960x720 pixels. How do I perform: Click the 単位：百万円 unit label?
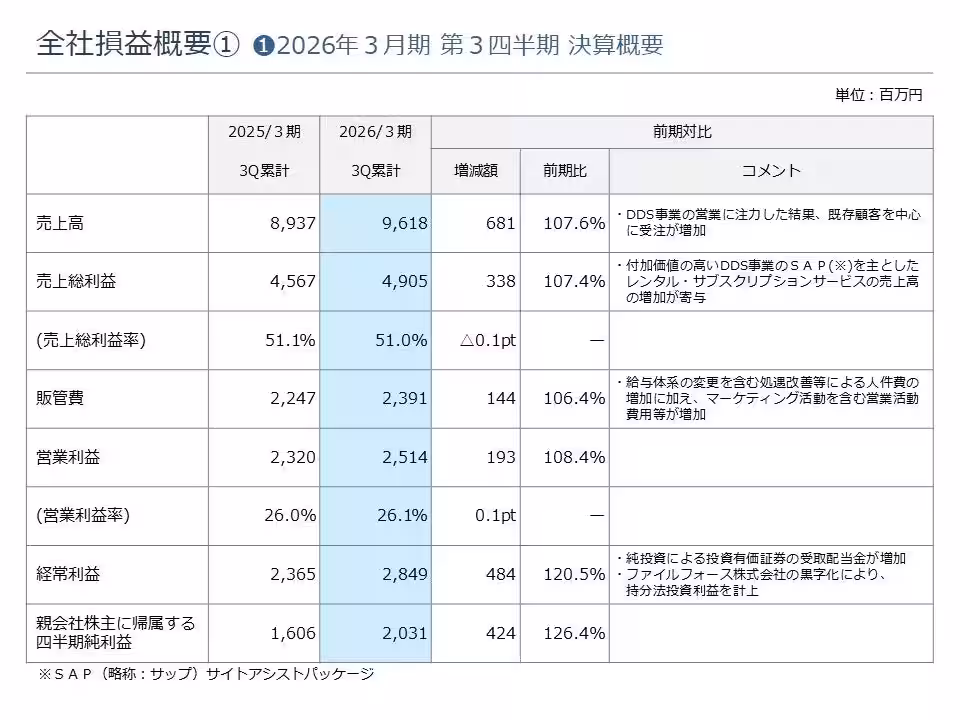(878, 95)
